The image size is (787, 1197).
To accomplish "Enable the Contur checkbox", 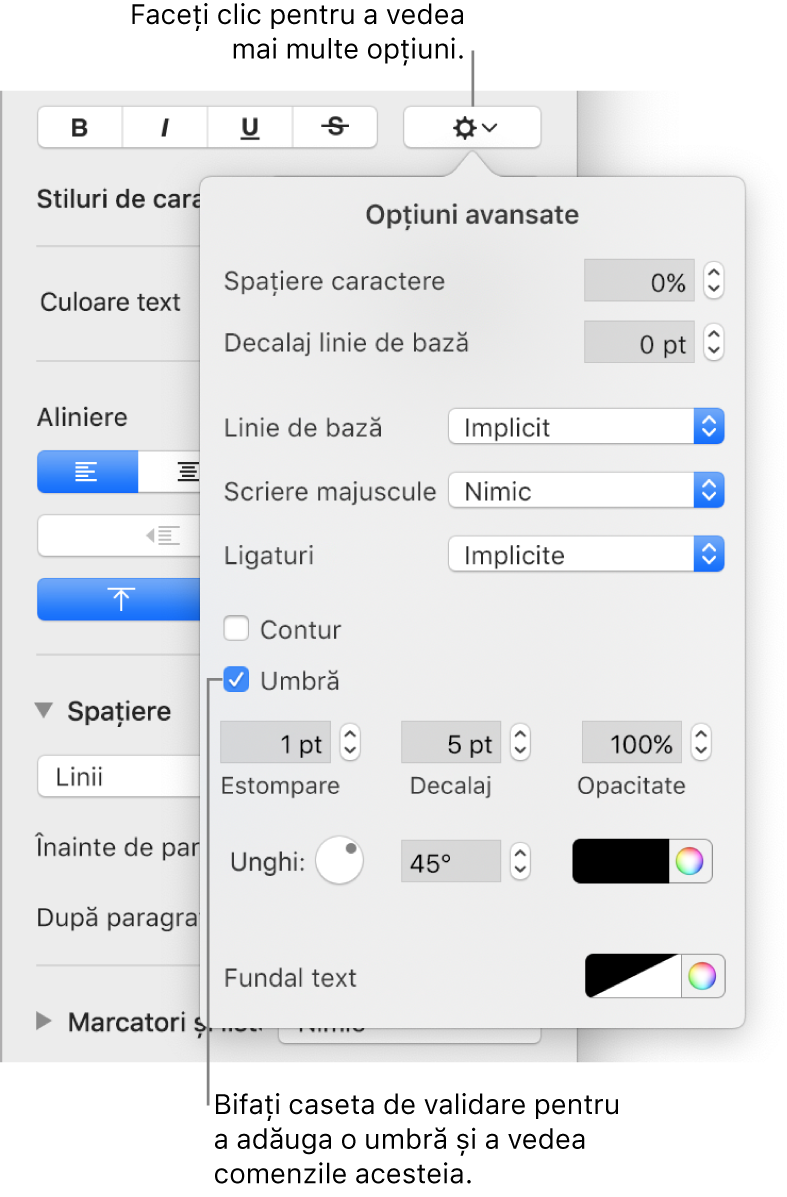I will (x=237, y=630).
